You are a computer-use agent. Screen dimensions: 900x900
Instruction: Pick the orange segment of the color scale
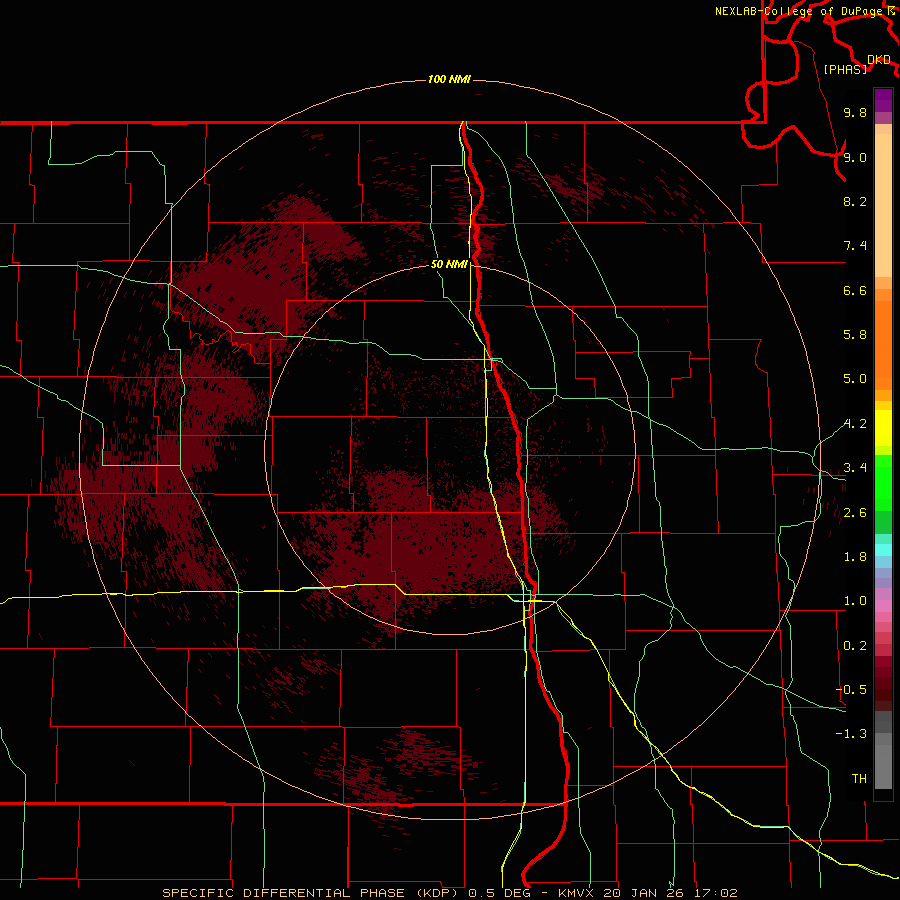883,344
